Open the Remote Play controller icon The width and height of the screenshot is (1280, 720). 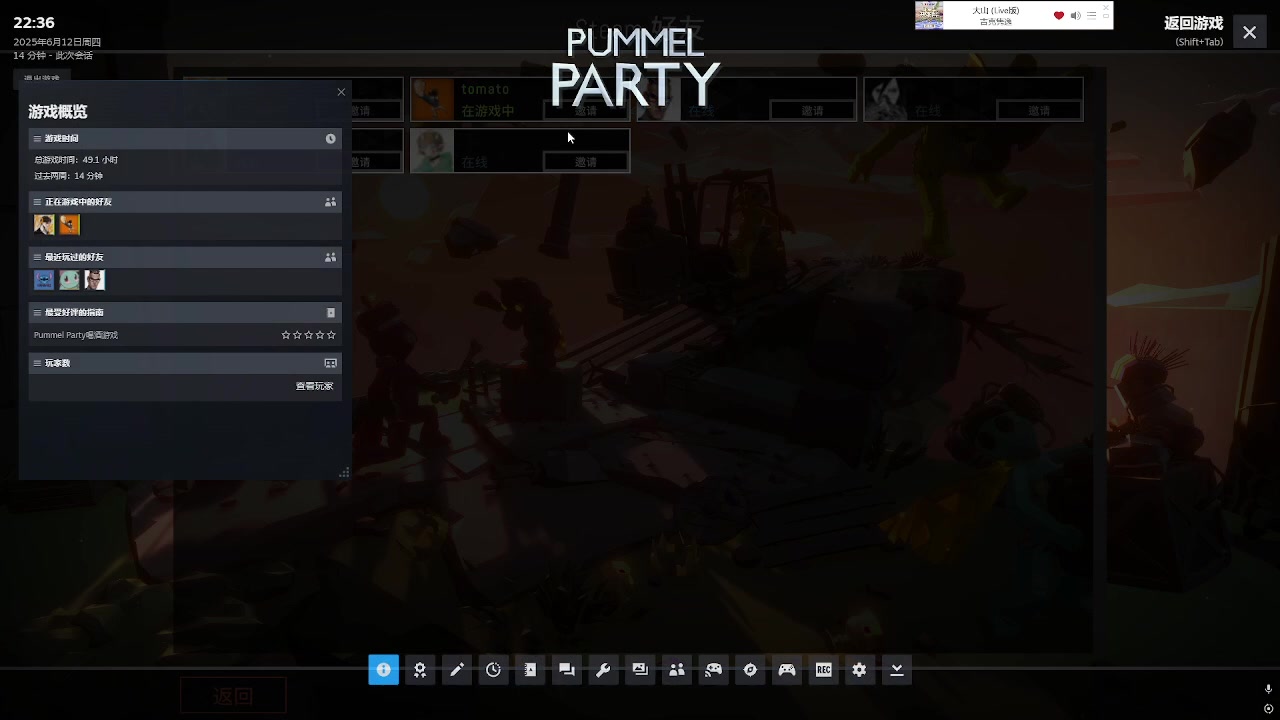[x=713, y=670]
